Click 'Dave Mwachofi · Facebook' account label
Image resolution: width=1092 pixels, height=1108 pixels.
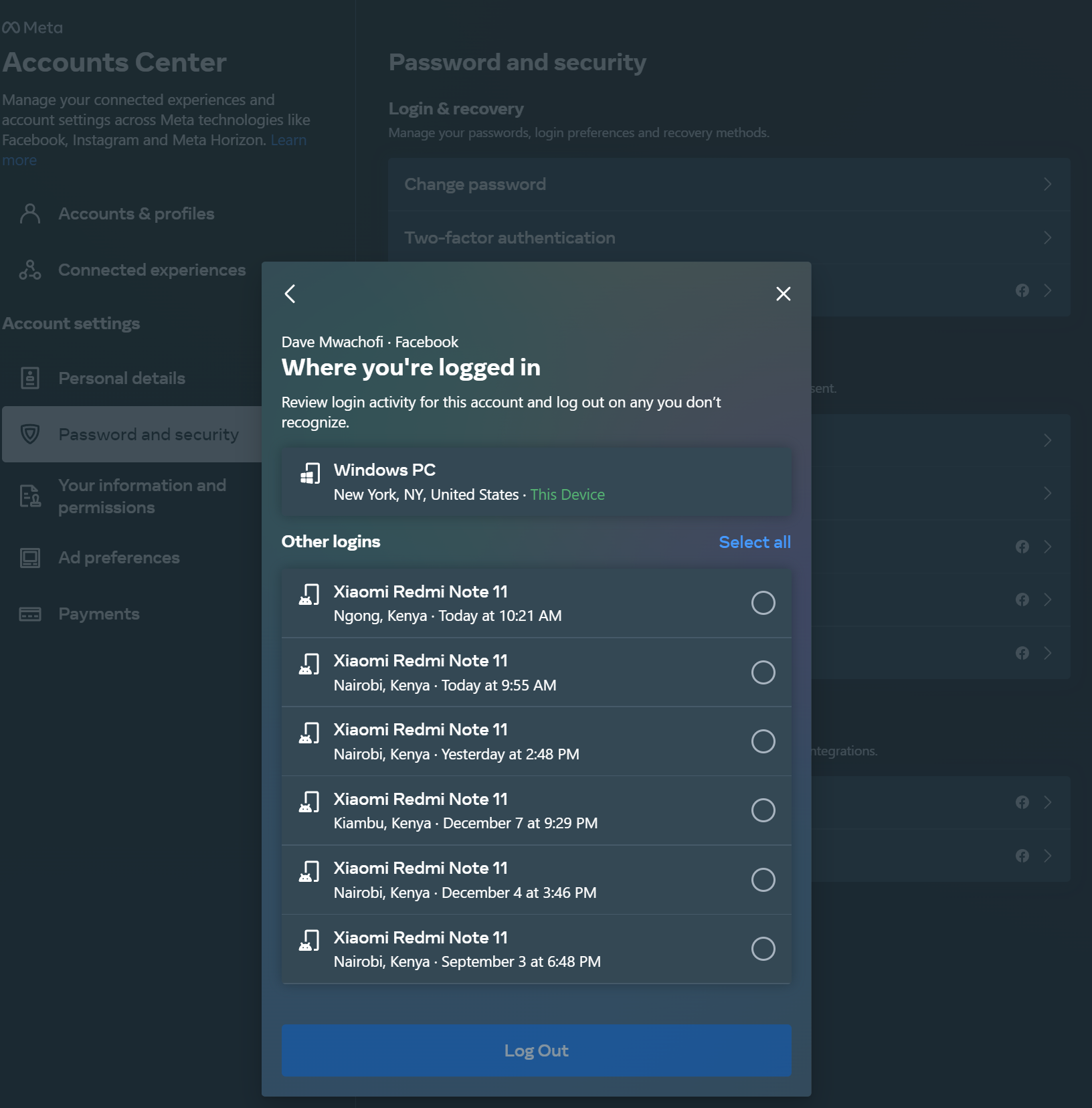tap(369, 342)
